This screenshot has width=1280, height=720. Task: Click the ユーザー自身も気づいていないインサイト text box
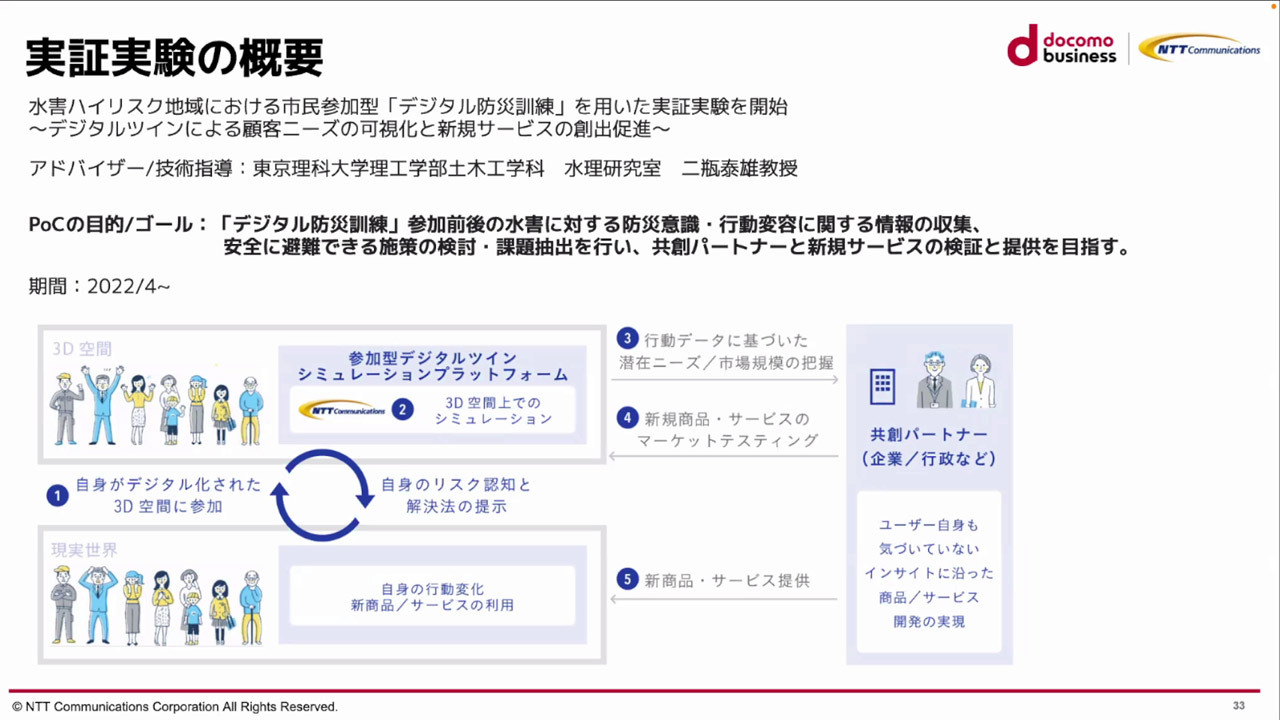click(x=929, y=572)
